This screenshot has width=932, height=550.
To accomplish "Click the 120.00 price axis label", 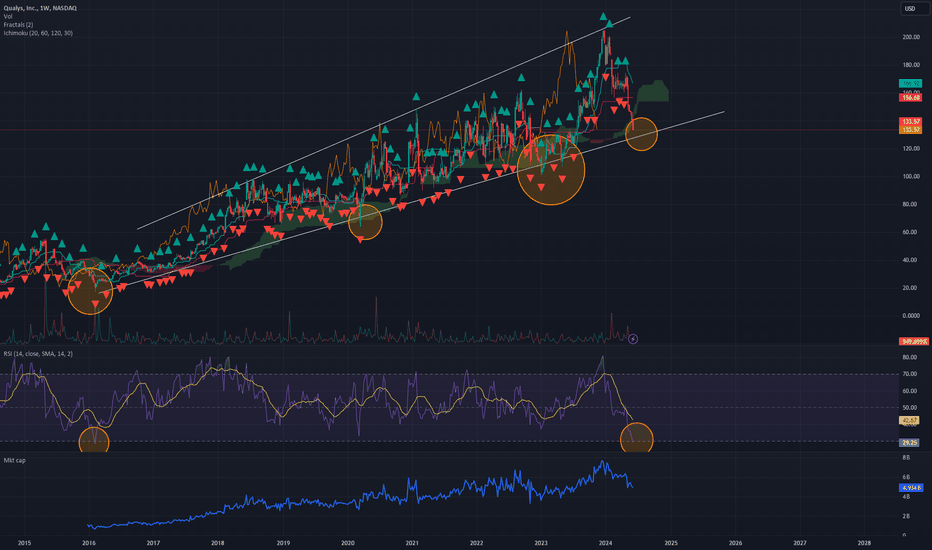I will click(911, 149).
